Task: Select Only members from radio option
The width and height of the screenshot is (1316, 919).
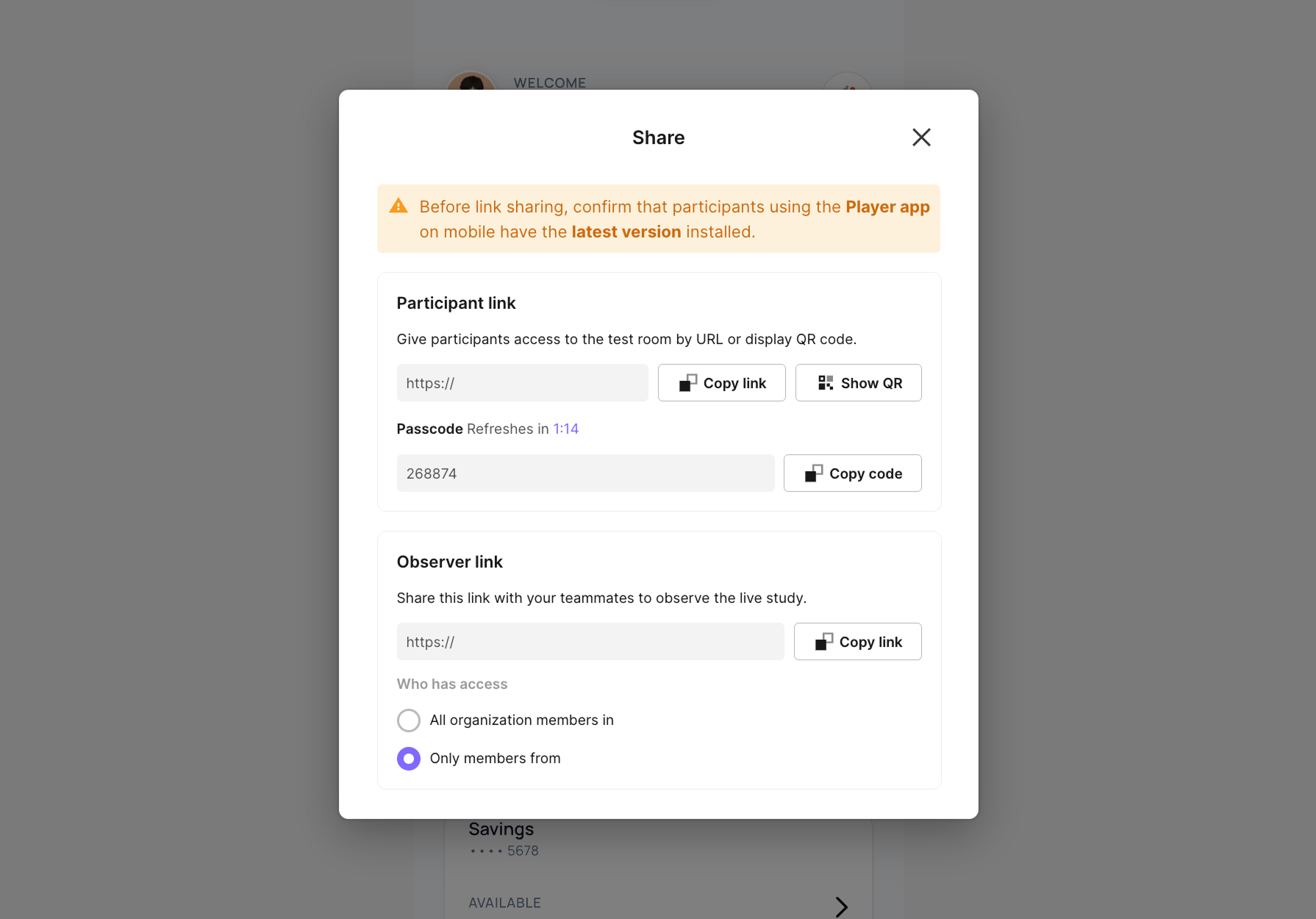Action: click(x=409, y=759)
